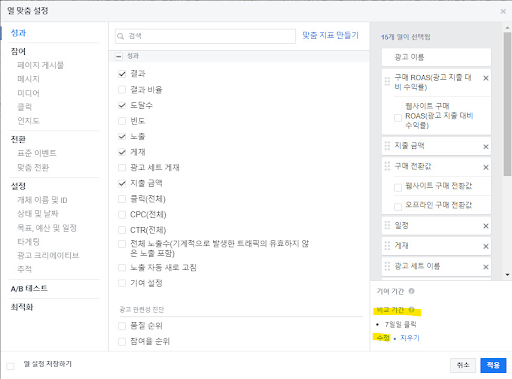Open 개체 이름 및 ID under 설정
Image resolution: width=512 pixels, height=379 pixels.
coord(42,200)
